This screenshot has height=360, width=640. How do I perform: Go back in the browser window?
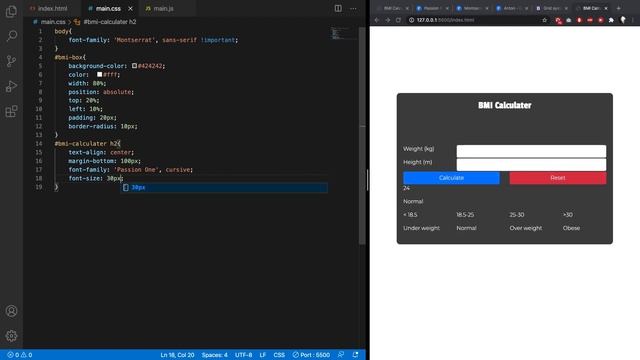coord(377,20)
